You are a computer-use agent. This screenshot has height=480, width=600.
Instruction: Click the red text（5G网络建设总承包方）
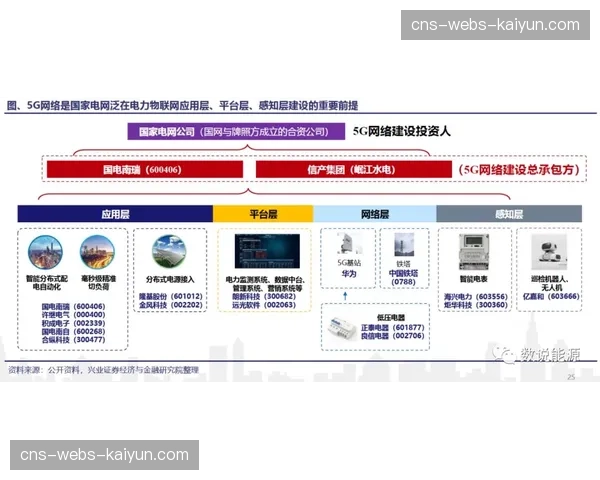click(519, 170)
